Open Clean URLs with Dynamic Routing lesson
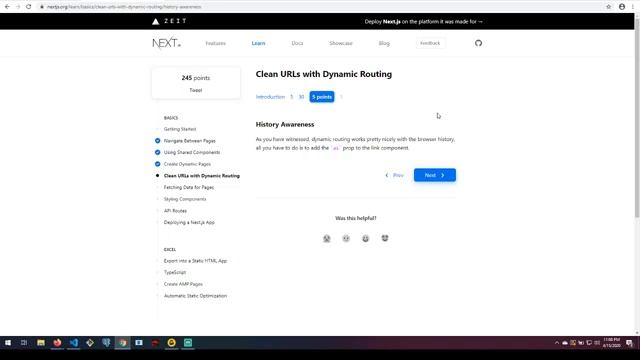Viewport: 640px width, 360px height. 202,176
